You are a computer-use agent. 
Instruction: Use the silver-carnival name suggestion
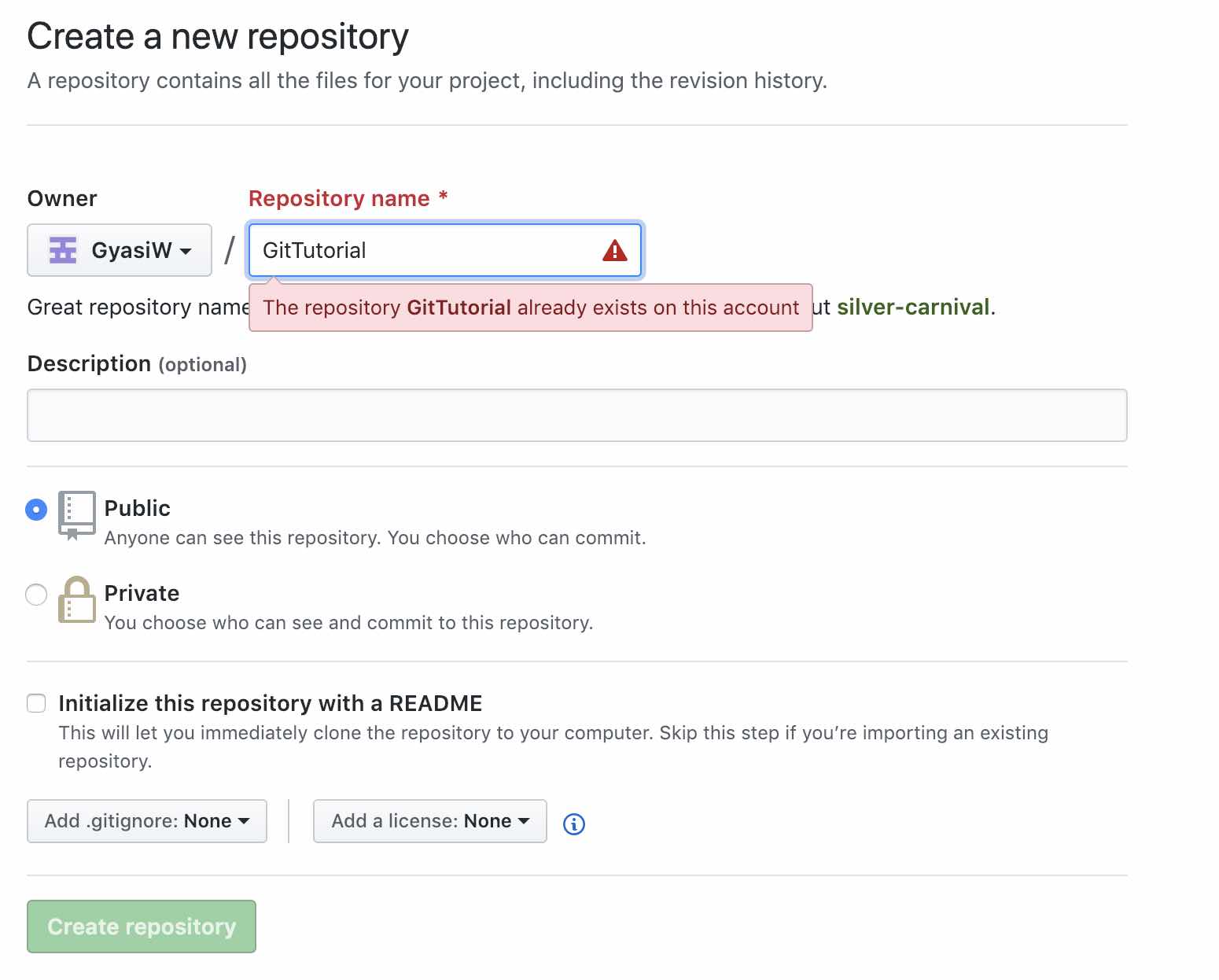click(x=912, y=307)
